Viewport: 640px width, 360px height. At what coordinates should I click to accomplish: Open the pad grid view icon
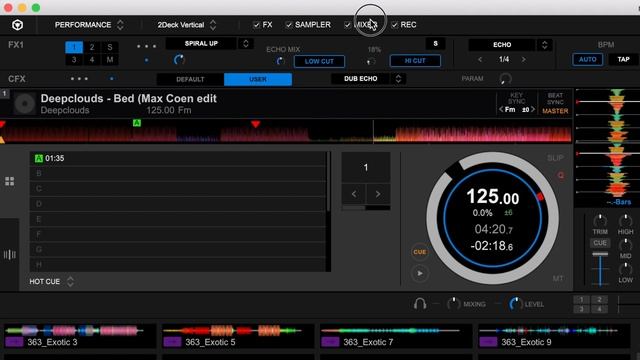point(9,181)
